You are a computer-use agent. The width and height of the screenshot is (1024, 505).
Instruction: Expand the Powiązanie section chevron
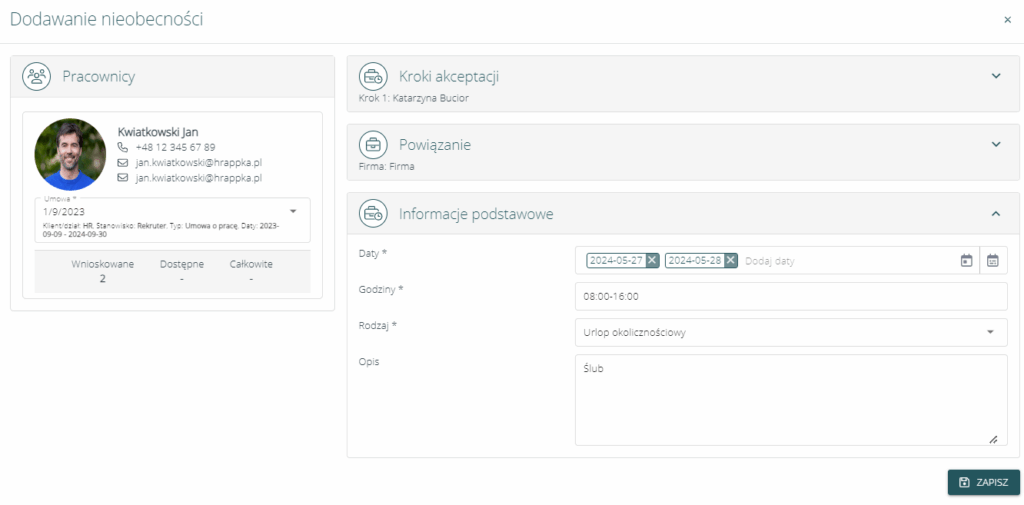click(x=996, y=144)
